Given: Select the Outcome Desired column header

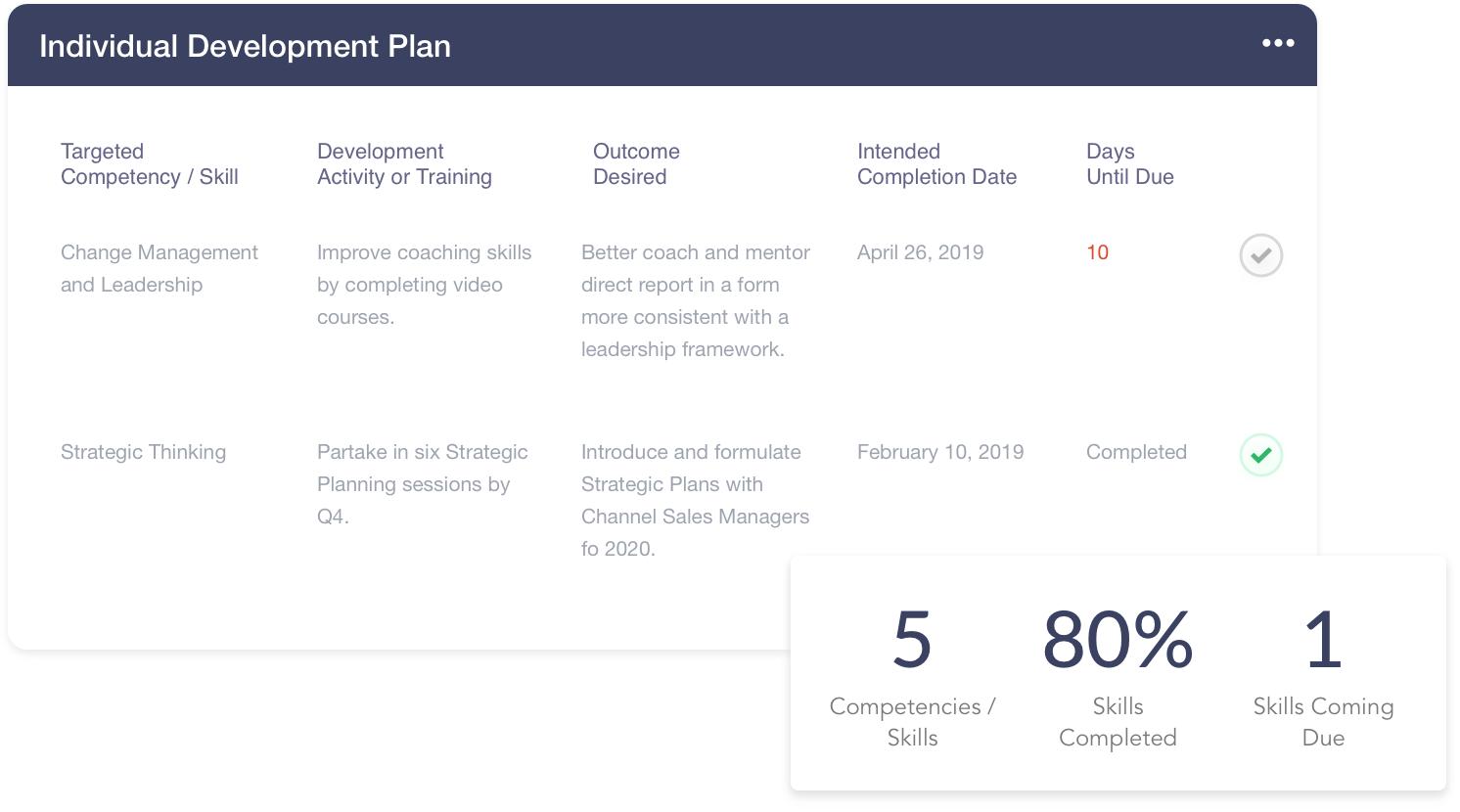Looking at the screenshot, I should (636, 164).
